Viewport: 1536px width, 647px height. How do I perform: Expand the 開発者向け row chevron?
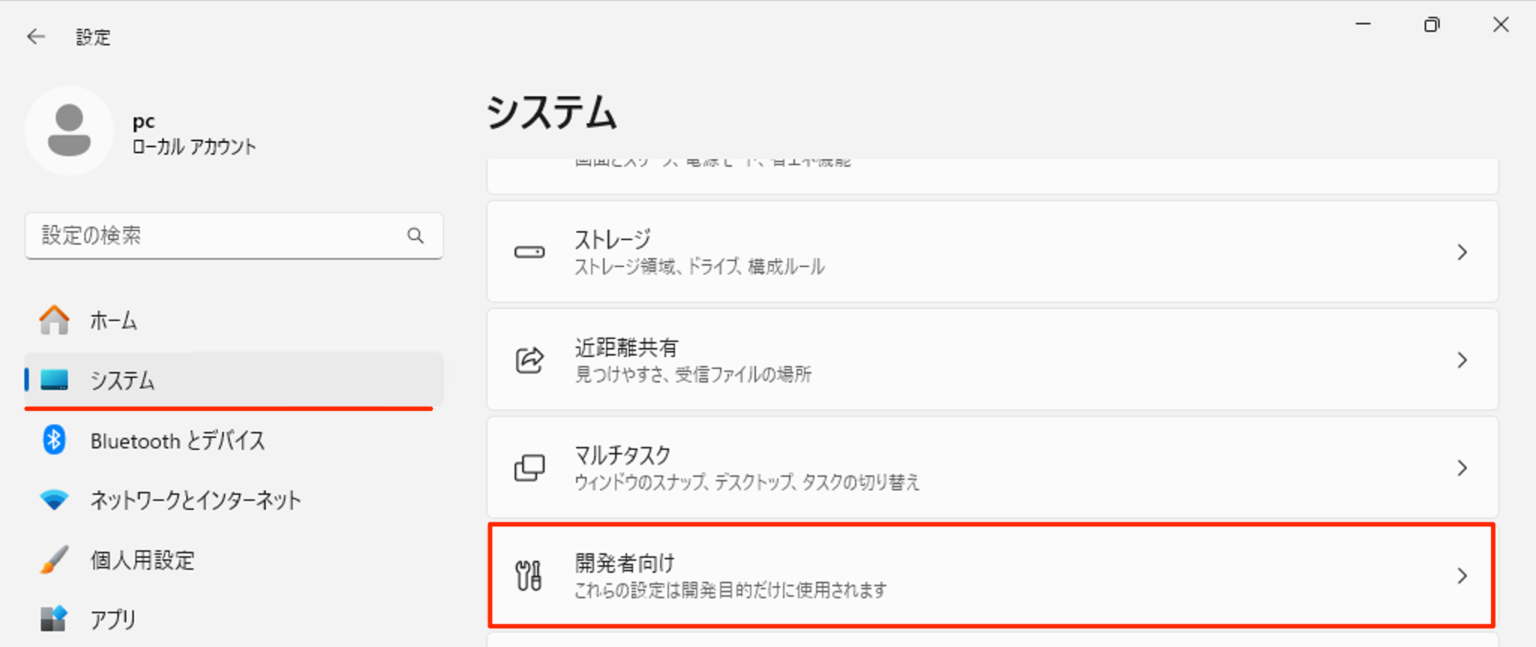coord(1462,575)
